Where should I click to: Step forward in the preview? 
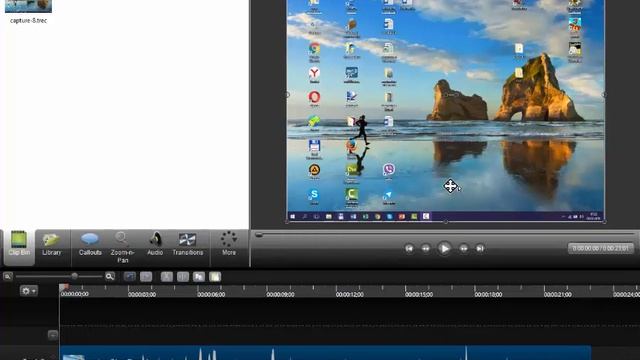[464, 248]
